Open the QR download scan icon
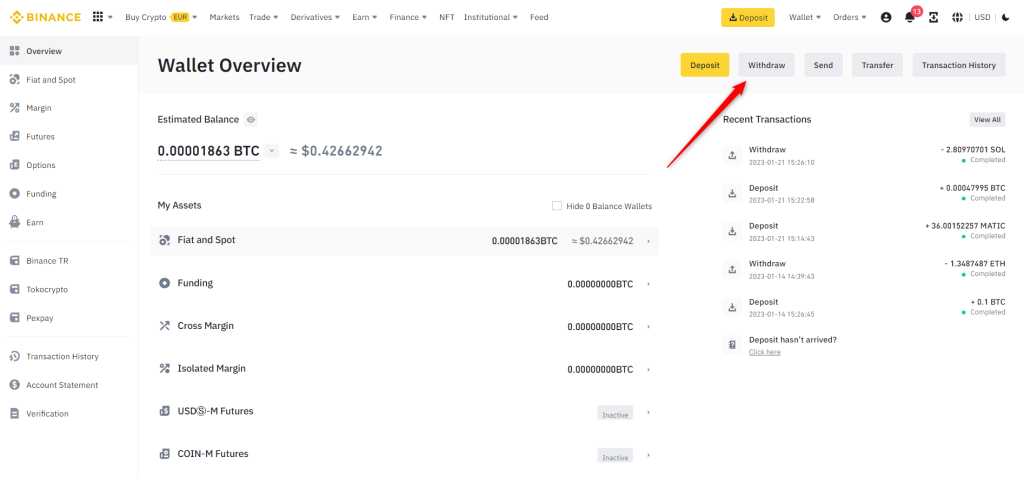The height and width of the screenshot is (477, 1024). click(x=934, y=18)
